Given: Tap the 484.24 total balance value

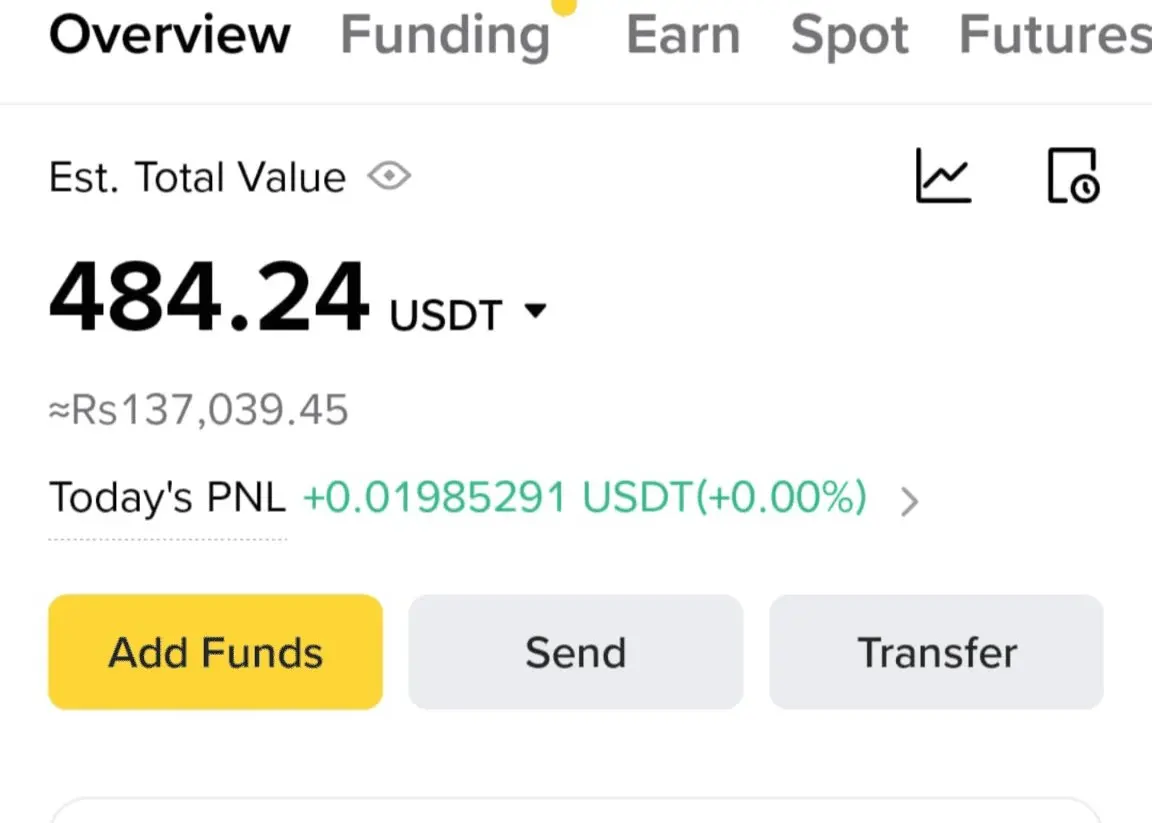Looking at the screenshot, I should point(209,298).
